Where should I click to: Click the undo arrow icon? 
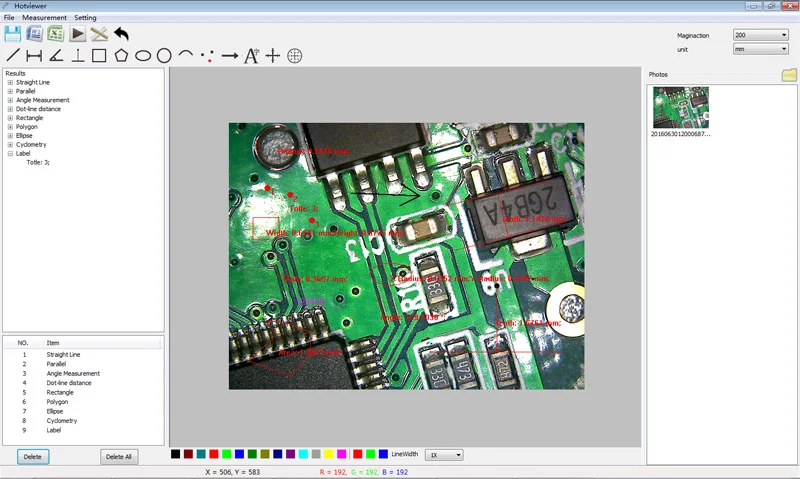121,34
